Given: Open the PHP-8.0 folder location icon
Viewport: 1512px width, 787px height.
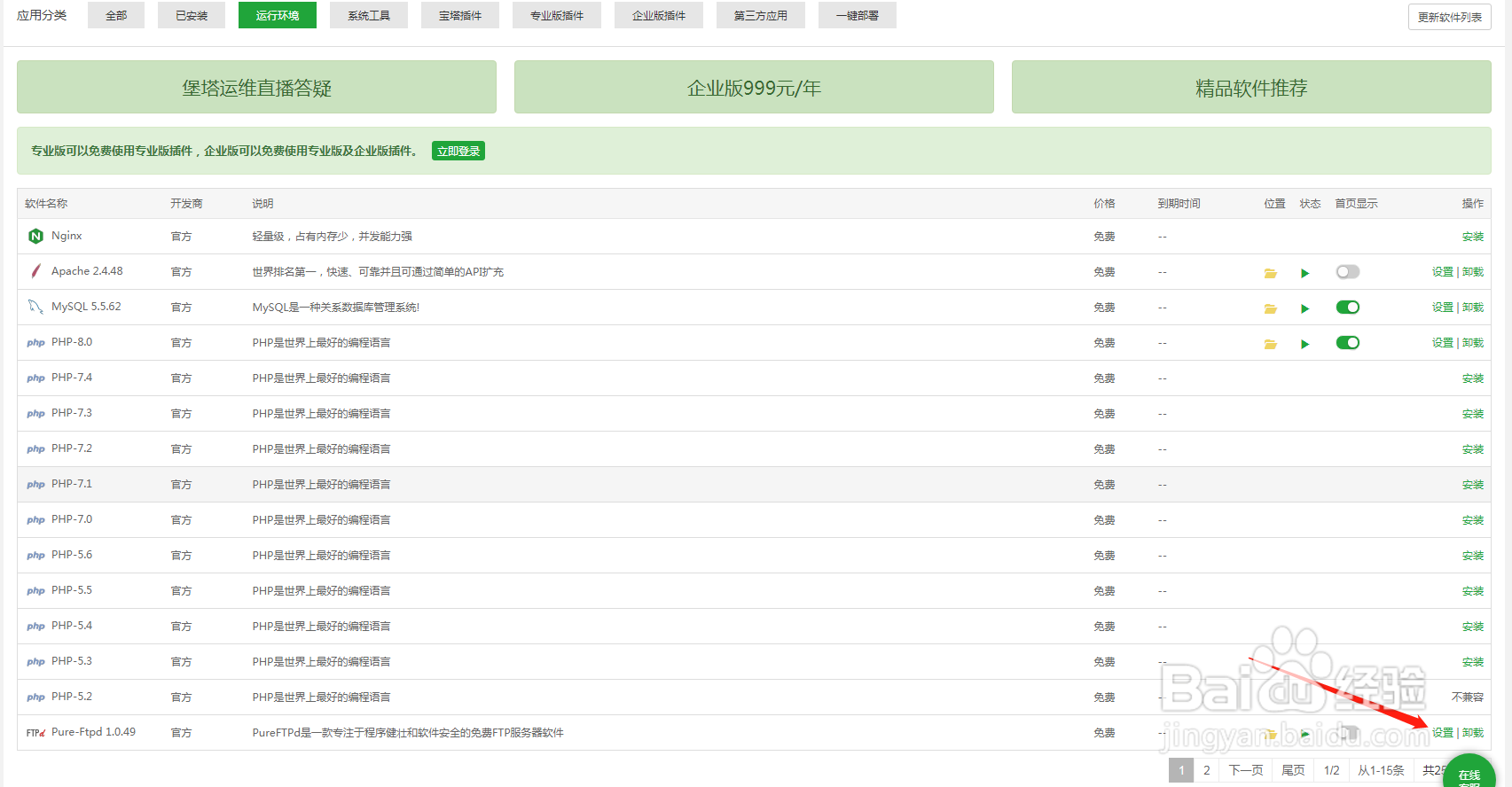Looking at the screenshot, I should [x=1270, y=344].
